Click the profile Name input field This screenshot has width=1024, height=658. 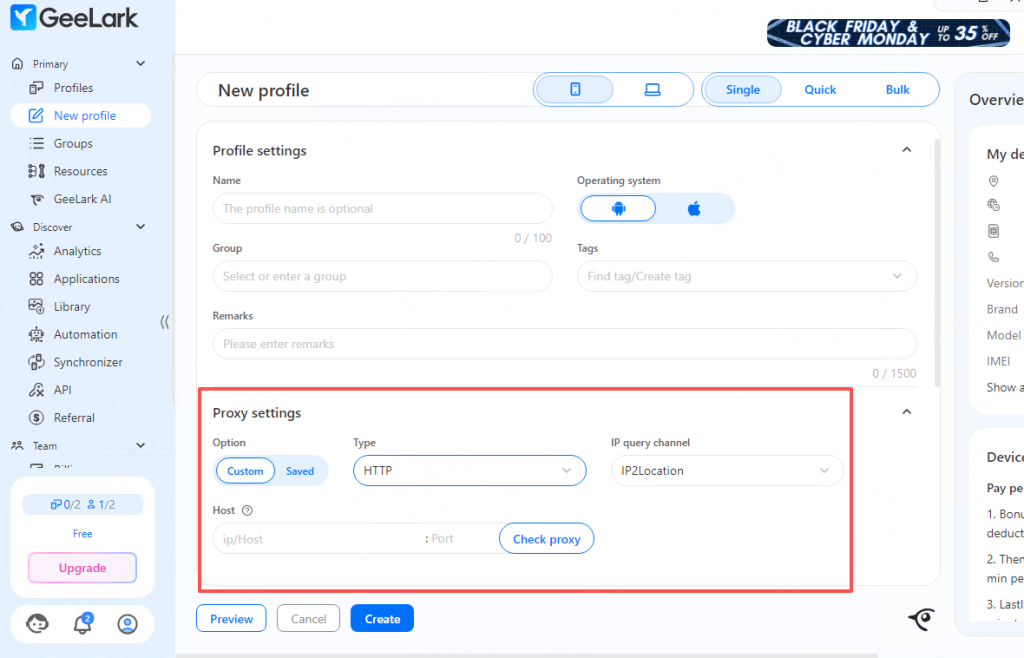[x=382, y=209]
